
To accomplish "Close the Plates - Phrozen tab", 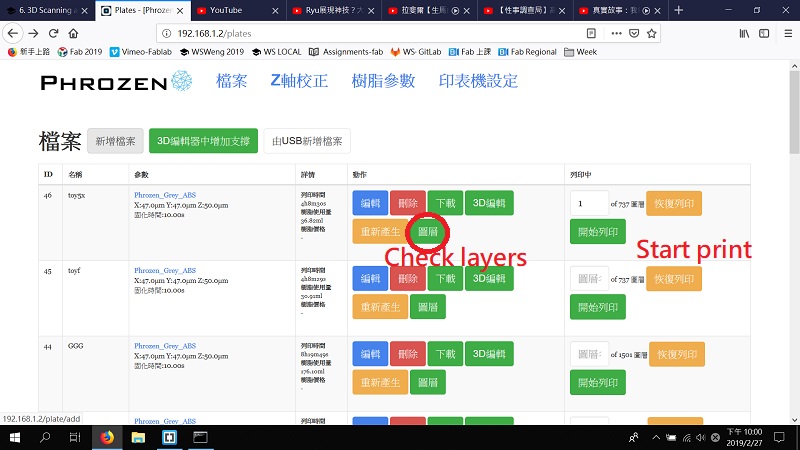I will point(180,11).
